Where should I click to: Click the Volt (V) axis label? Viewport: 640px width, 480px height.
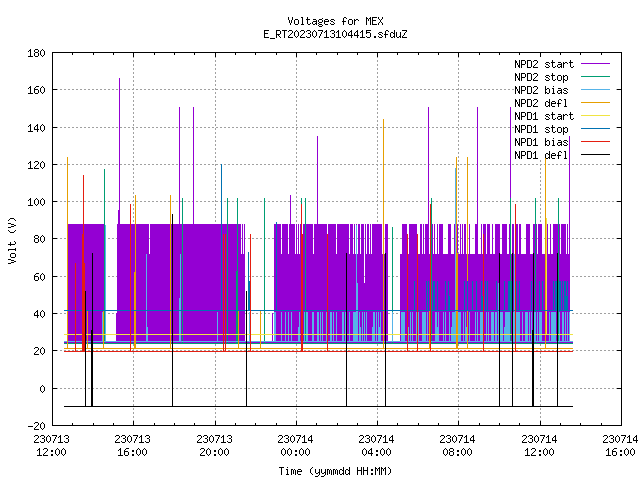12,240
